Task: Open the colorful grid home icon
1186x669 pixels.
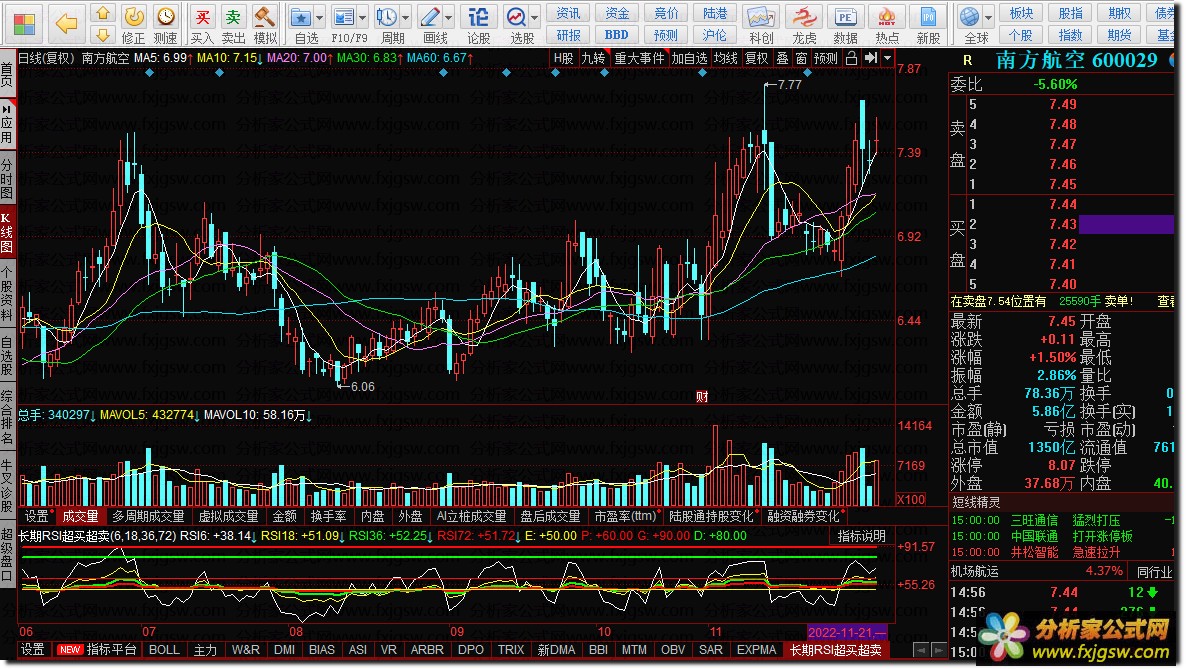Action: tap(24, 24)
